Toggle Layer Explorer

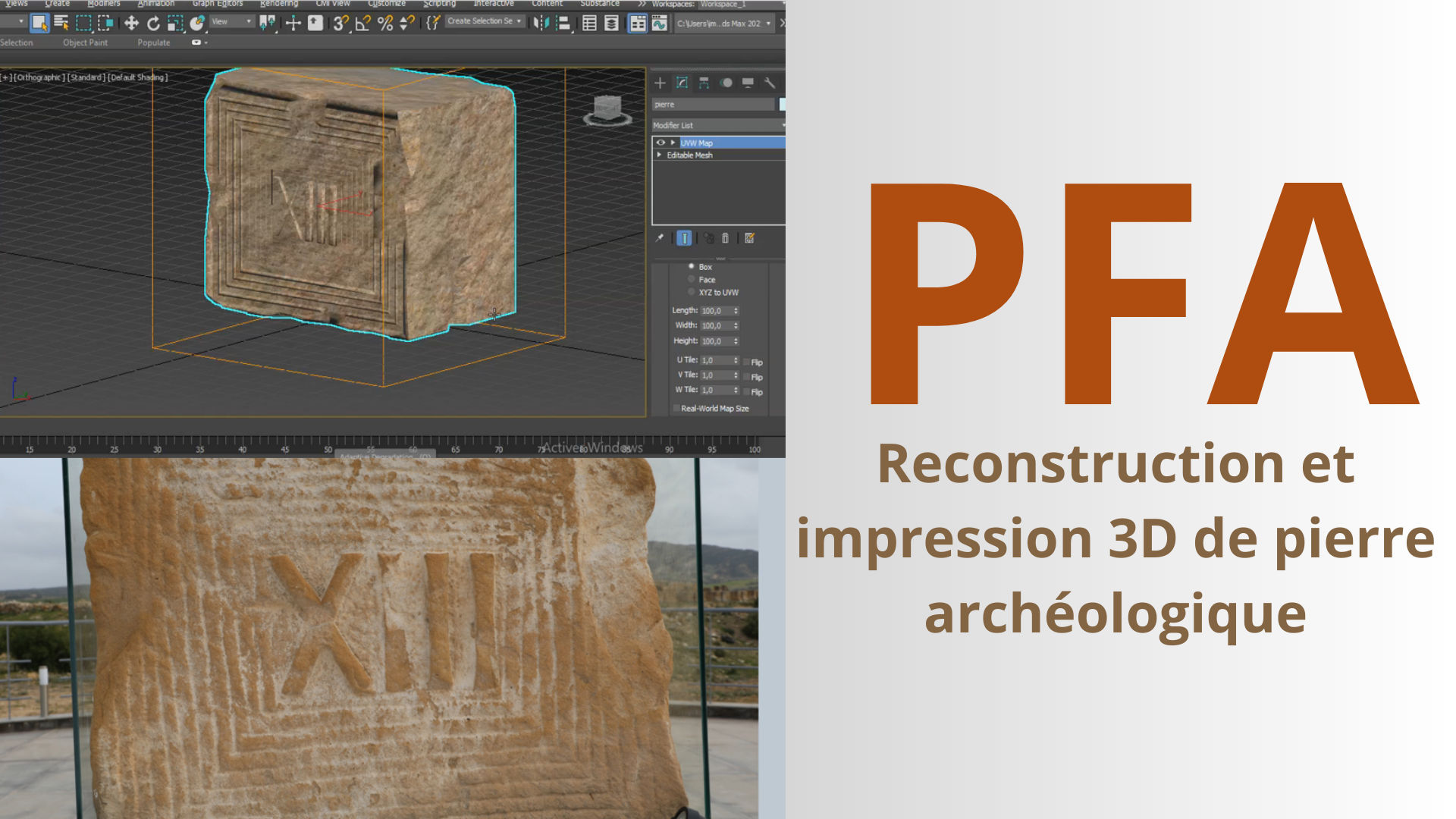click(x=611, y=24)
